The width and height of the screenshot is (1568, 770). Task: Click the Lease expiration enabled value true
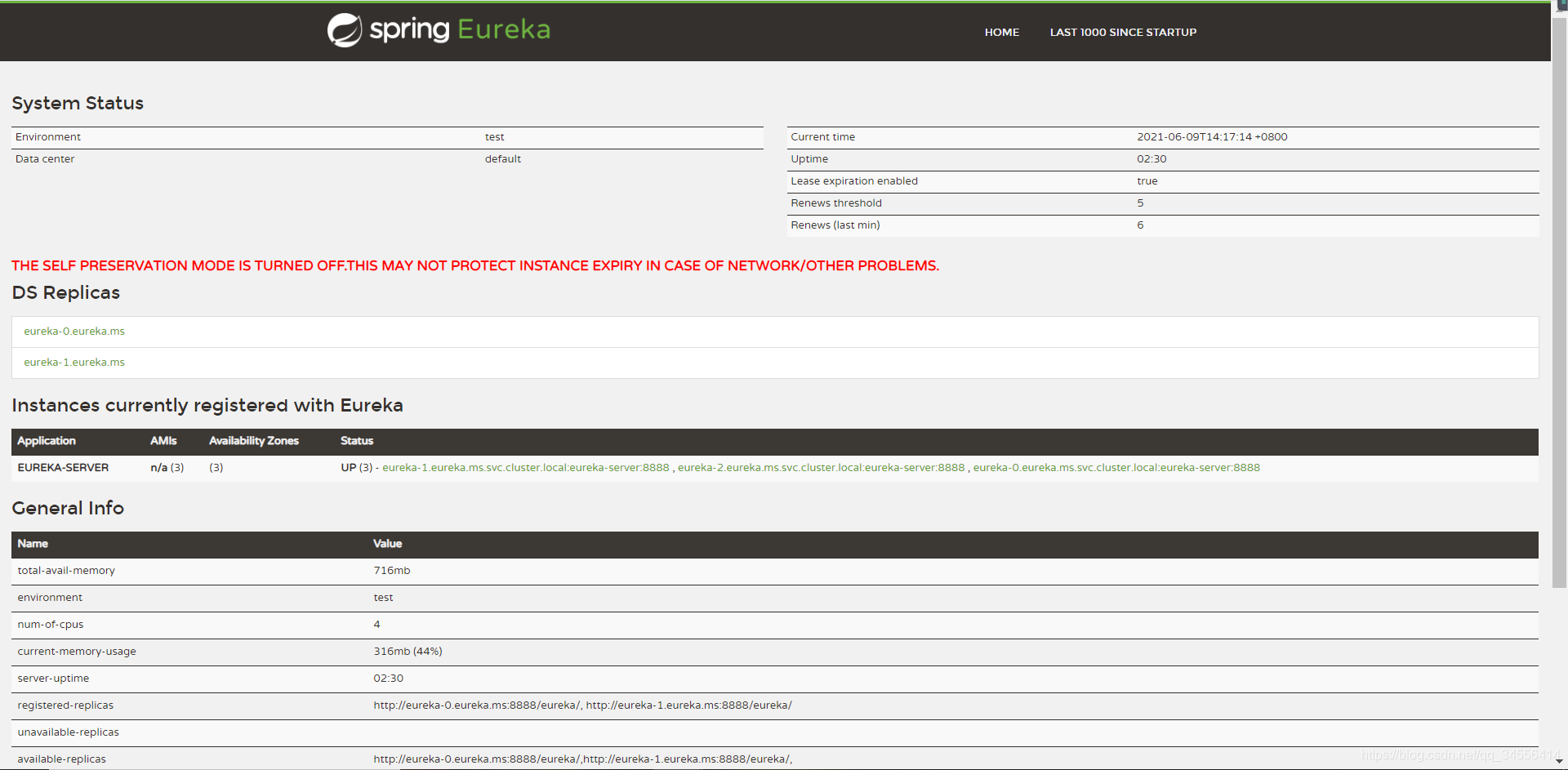click(x=1147, y=181)
